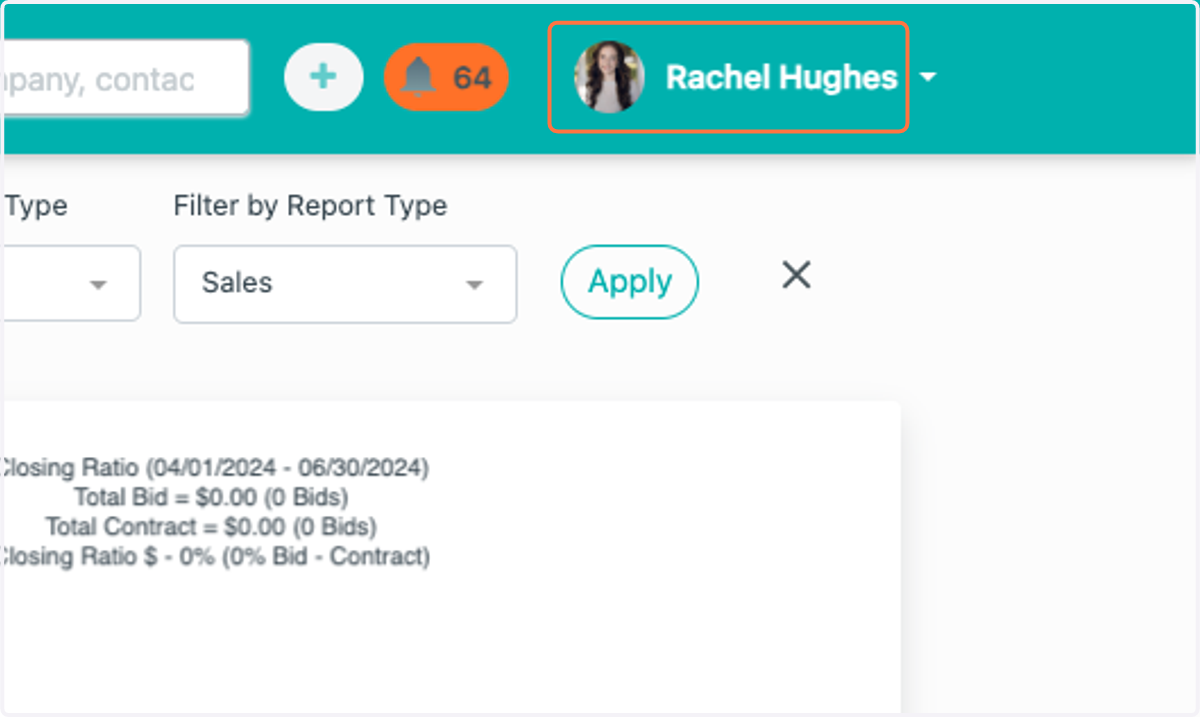Open notifications bell showing 64
The height and width of the screenshot is (717, 1200).
tap(446, 77)
